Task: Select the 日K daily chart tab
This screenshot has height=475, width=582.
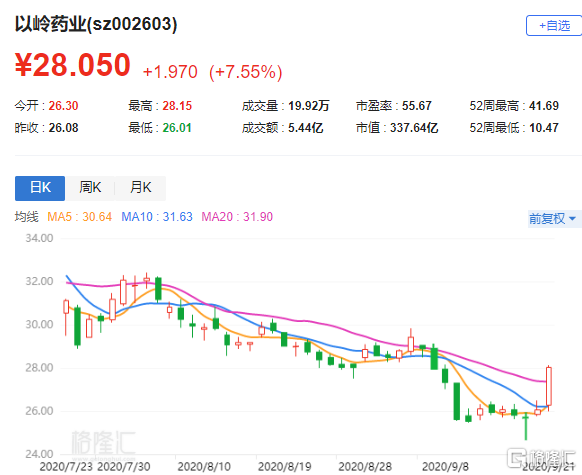Action: [x=40, y=188]
